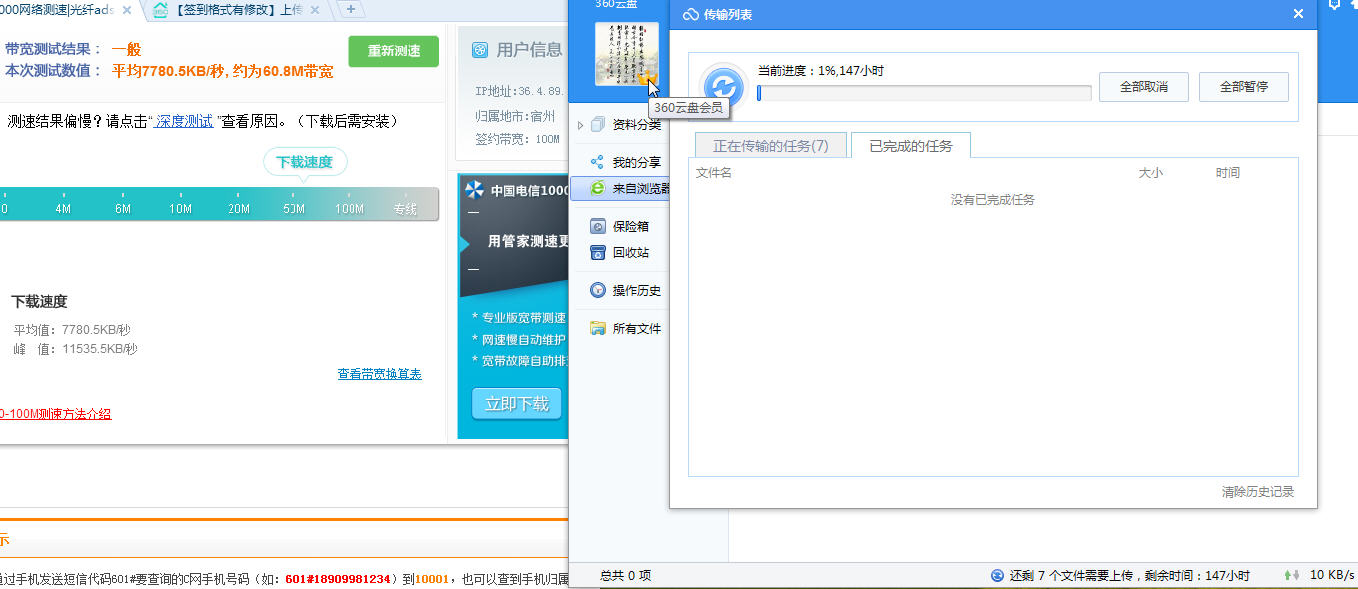Click the upload progress bar
Image resolution: width=1358 pixels, height=589 pixels.
pyautogui.click(x=924, y=93)
